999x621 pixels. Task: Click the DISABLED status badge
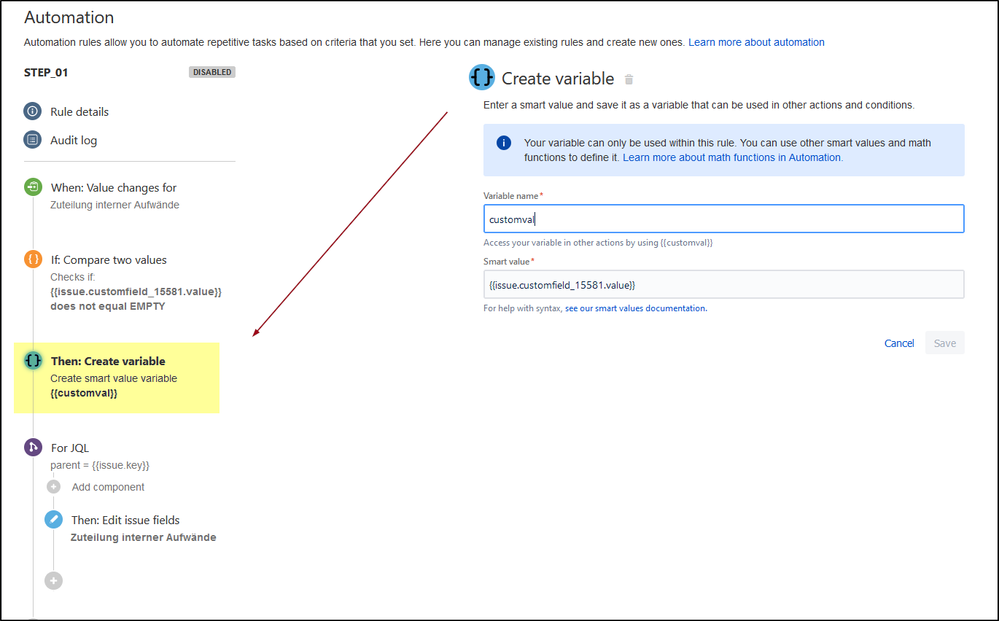coord(212,72)
